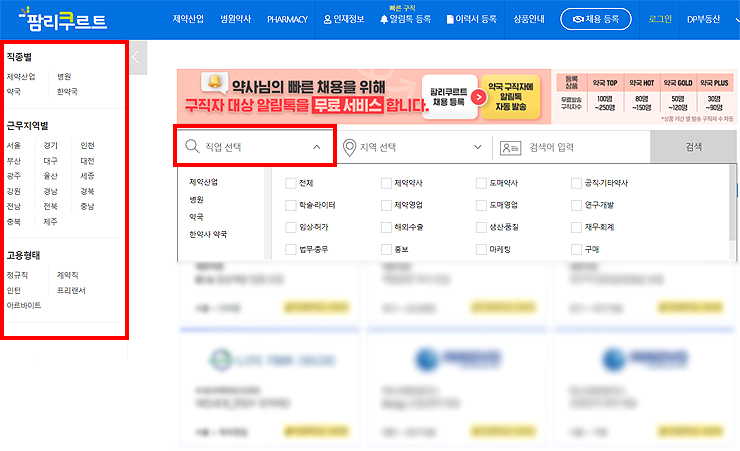Click the 약국 PLUS table cell

pyautogui.click(x=715, y=83)
